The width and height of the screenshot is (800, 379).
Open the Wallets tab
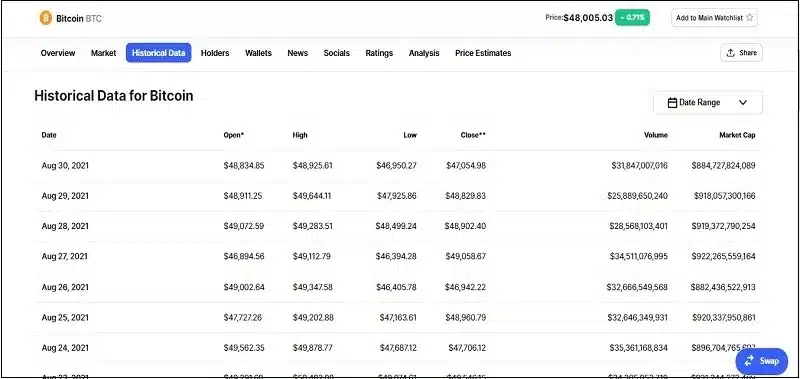tap(258, 53)
